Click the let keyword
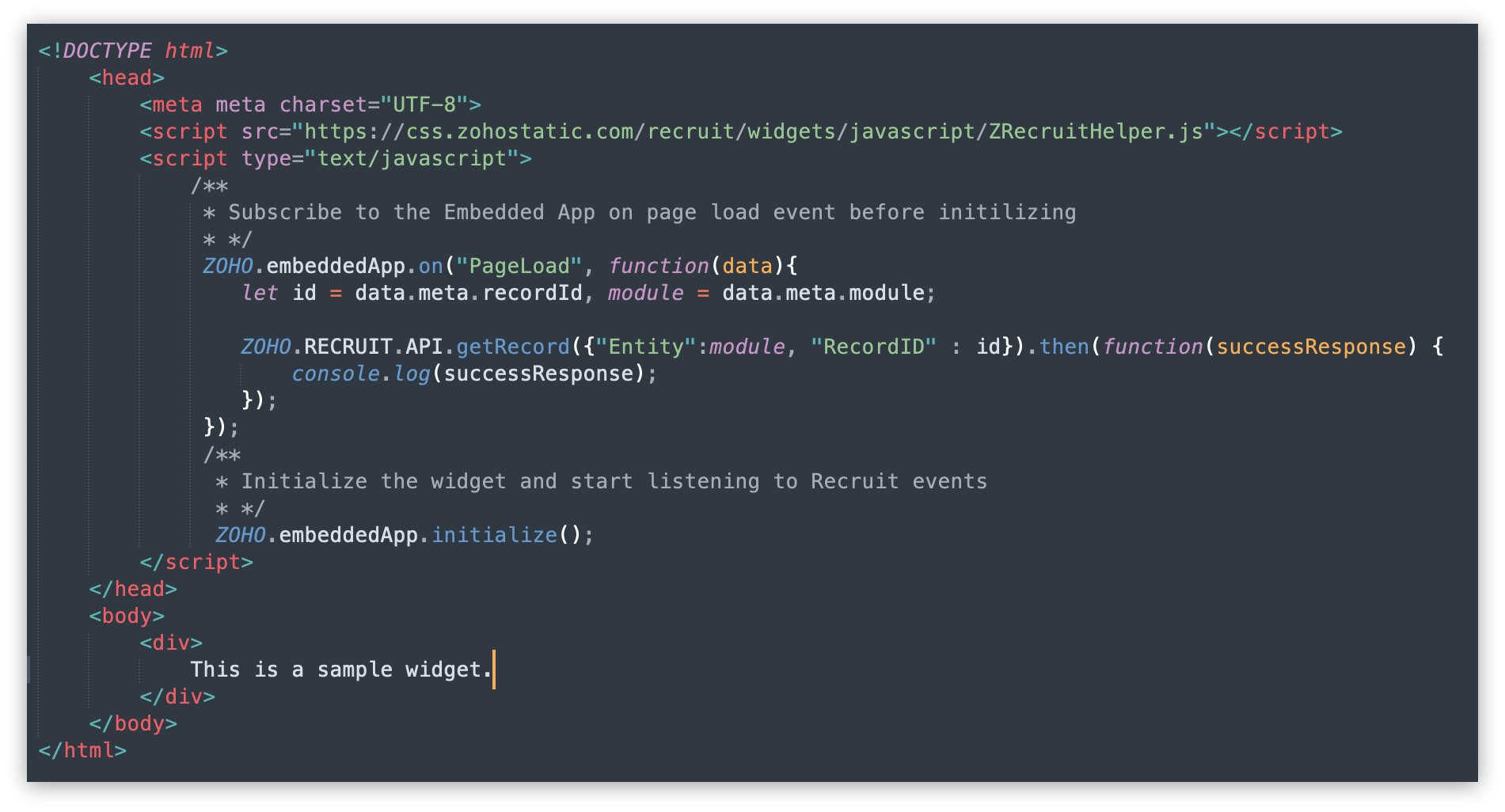The height and width of the screenshot is (812, 1505). tap(260, 293)
